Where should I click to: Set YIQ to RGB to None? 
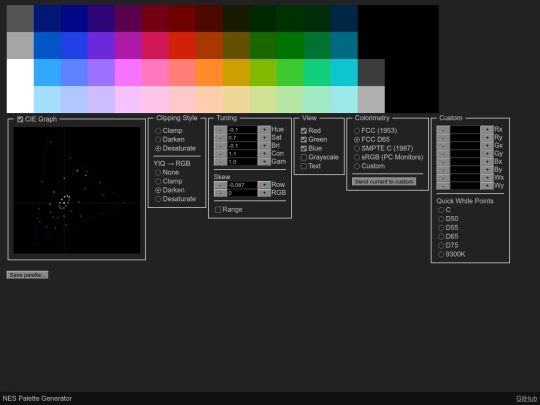coord(158,172)
